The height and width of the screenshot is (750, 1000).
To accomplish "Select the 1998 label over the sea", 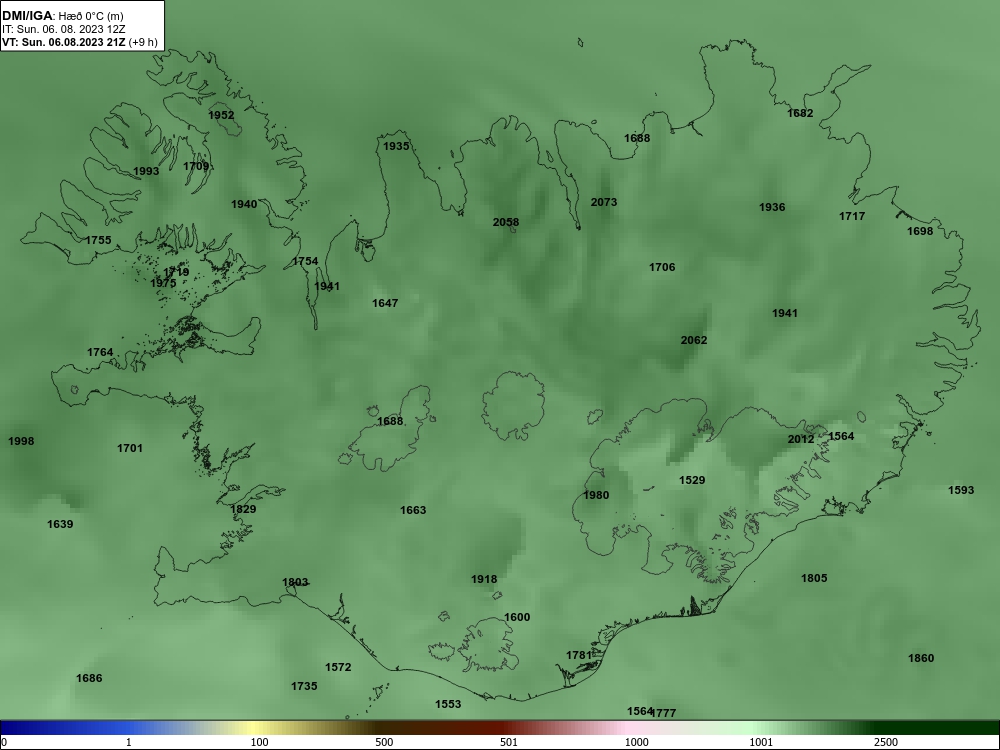I will pos(21,441).
